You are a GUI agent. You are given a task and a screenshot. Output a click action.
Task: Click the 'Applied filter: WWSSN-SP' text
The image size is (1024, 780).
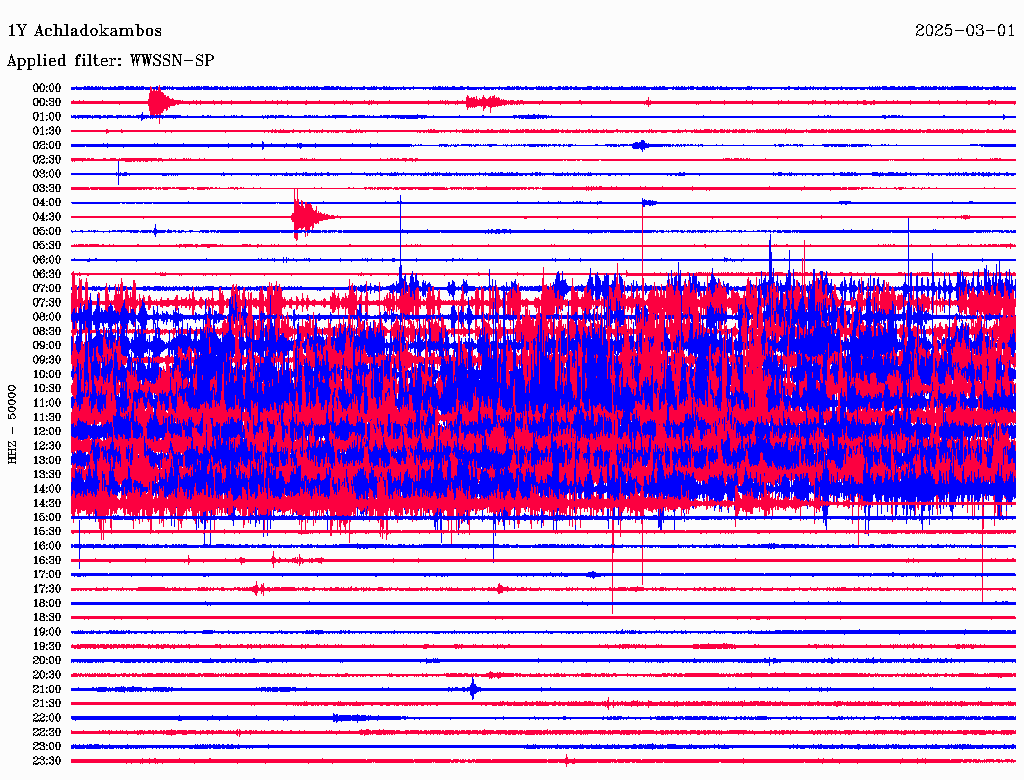pyautogui.click(x=110, y=61)
